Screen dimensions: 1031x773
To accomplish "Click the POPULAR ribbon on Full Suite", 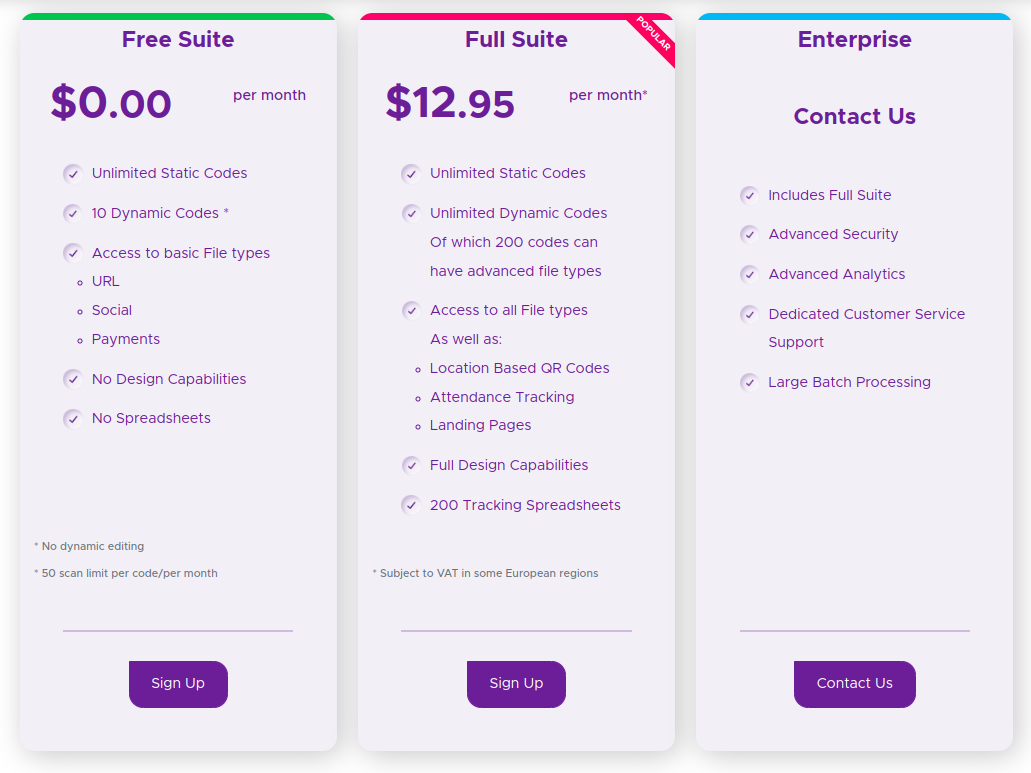I will 653,34.
